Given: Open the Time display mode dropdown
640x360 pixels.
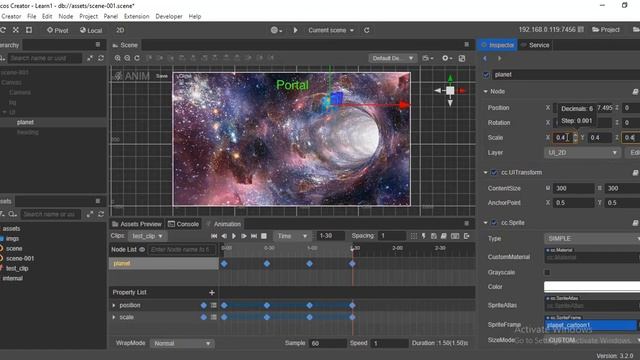Looking at the screenshot, I should click(x=292, y=236).
